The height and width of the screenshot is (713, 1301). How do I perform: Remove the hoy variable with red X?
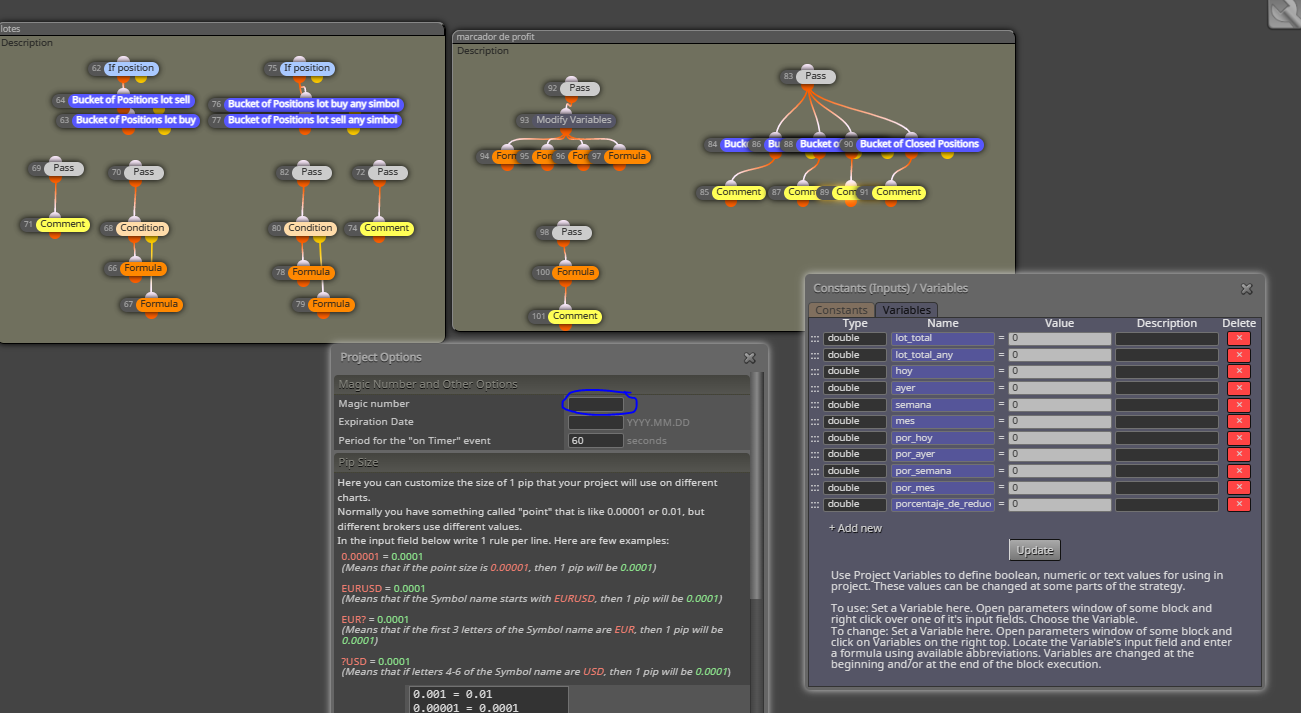1238,371
